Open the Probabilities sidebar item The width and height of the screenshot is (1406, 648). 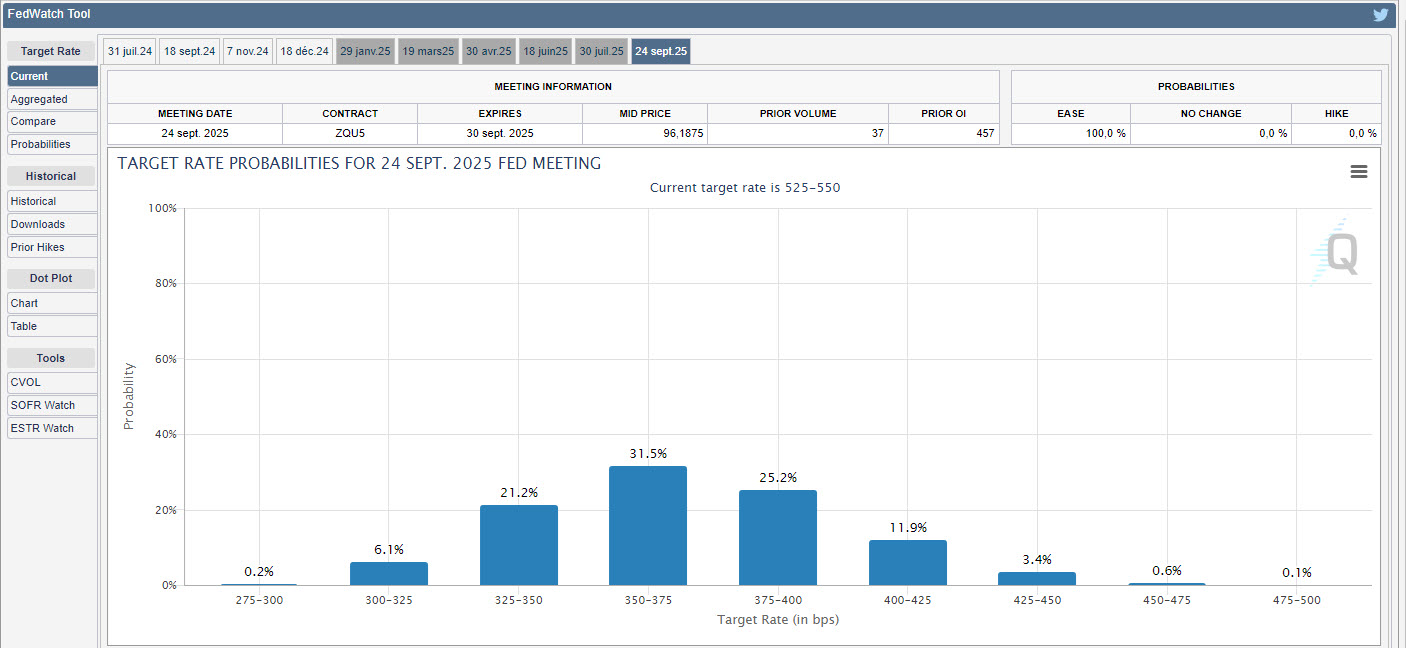52,144
